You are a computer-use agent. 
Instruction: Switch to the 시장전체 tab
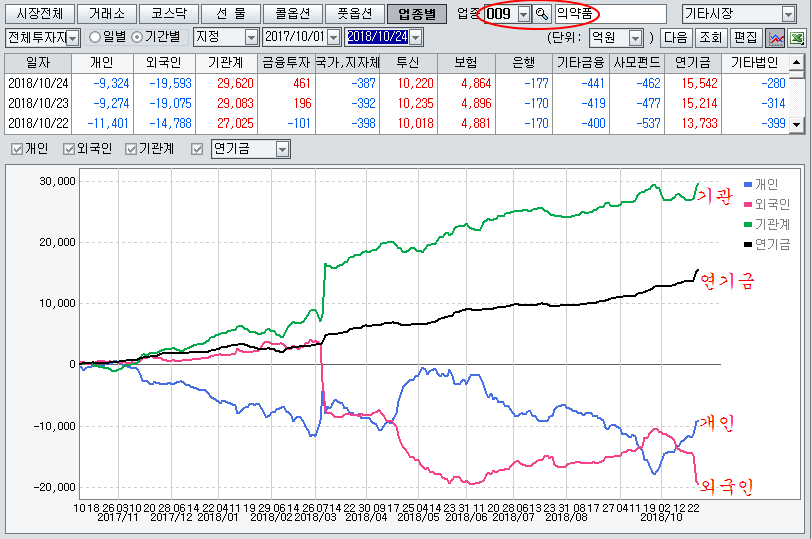pyautogui.click(x=40, y=14)
